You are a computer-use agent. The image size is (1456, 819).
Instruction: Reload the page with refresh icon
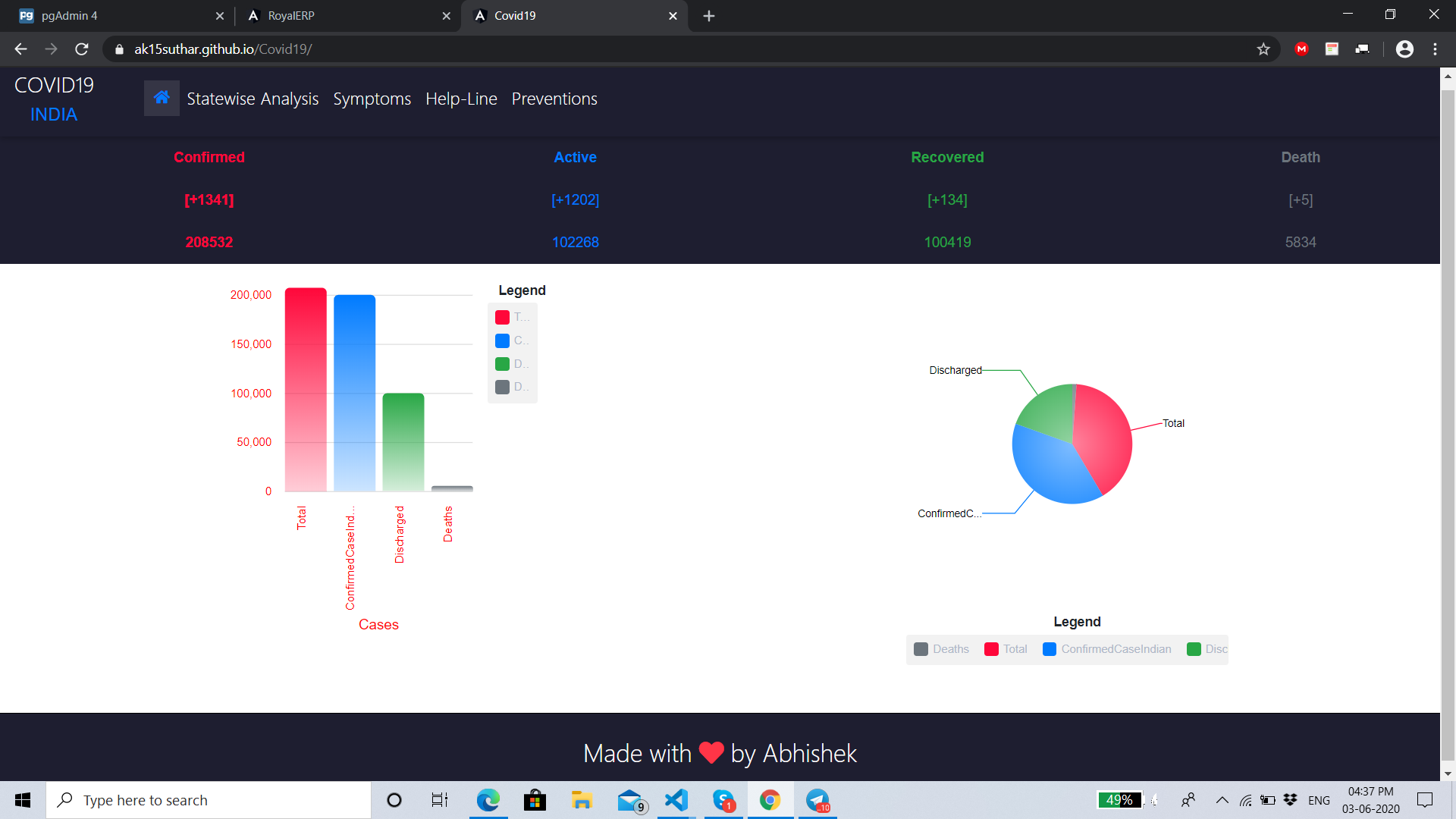tap(82, 49)
